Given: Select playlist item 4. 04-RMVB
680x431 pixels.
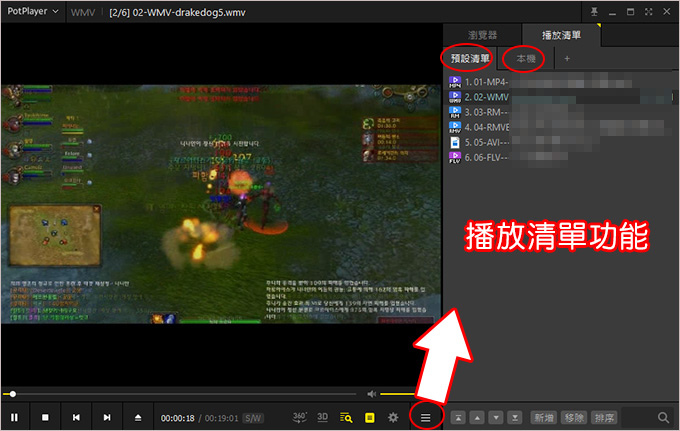Looking at the screenshot, I should coord(561,127).
